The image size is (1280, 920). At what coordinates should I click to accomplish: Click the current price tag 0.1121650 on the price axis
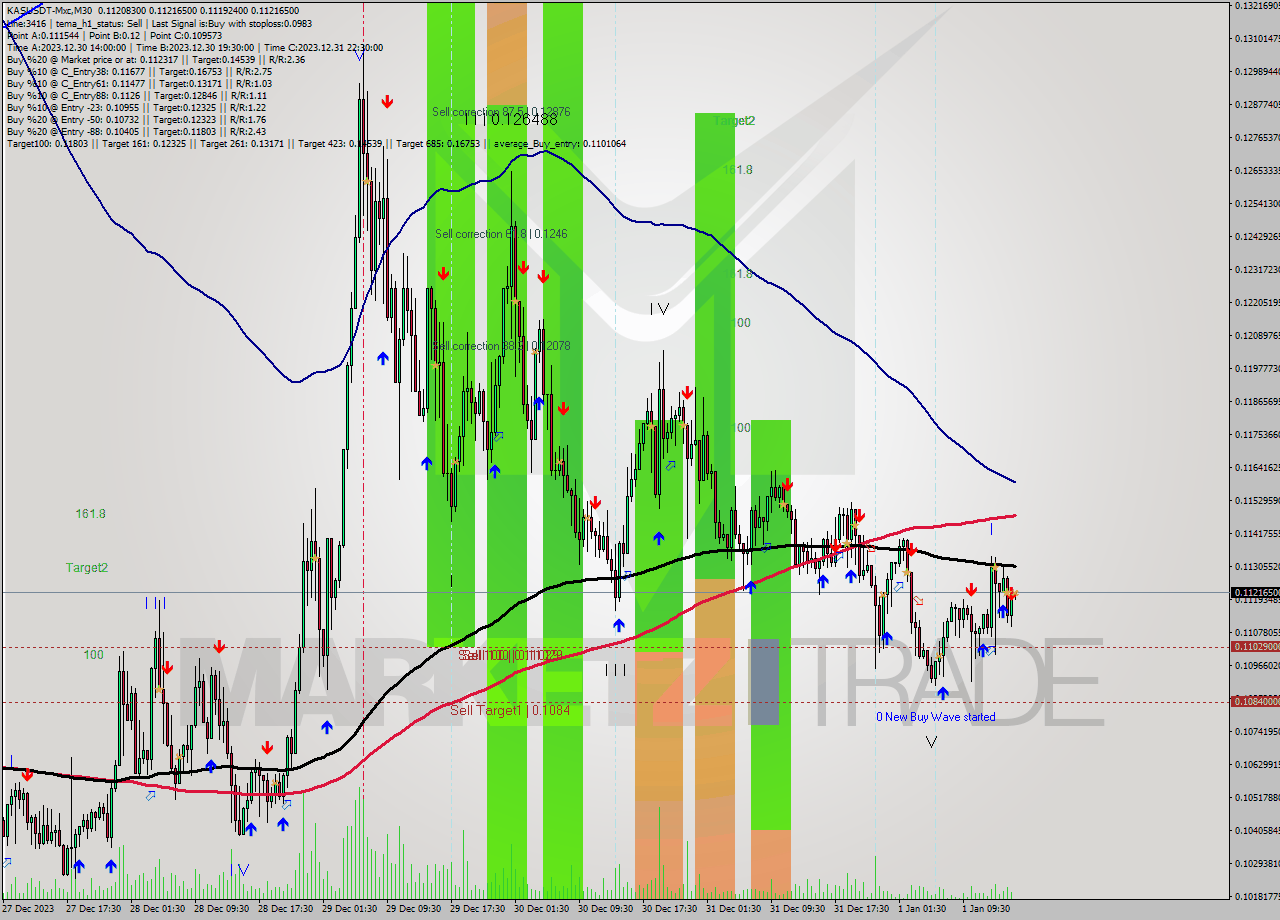1256,592
